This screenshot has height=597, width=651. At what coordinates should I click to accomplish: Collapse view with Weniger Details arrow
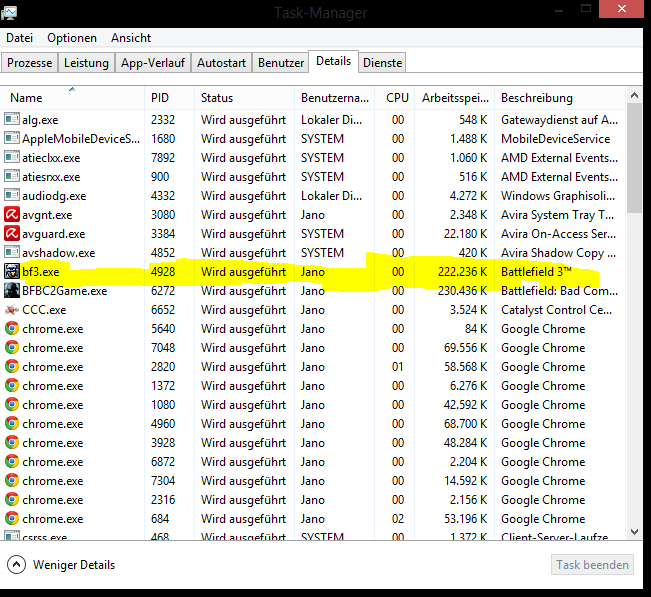pyautogui.click(x=16, y=565)
